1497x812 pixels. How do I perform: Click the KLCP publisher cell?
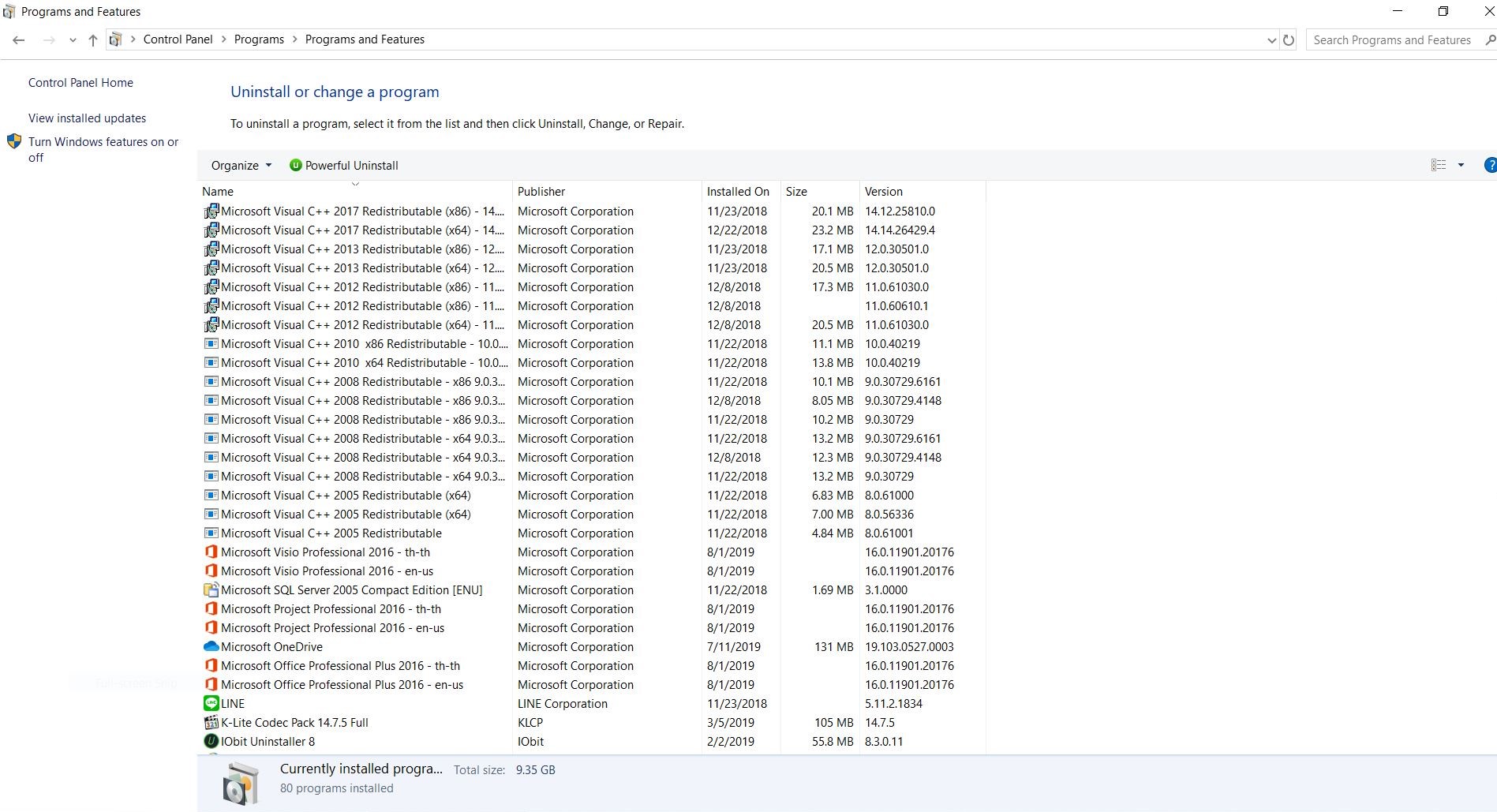pos(530,722)
